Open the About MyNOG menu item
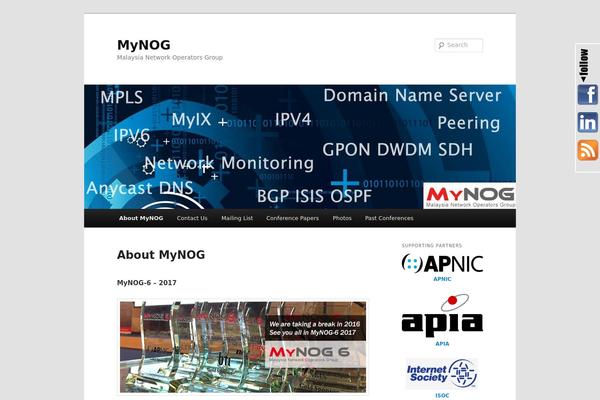The height and width of the screenshot is (400, 600). point(141,218)
